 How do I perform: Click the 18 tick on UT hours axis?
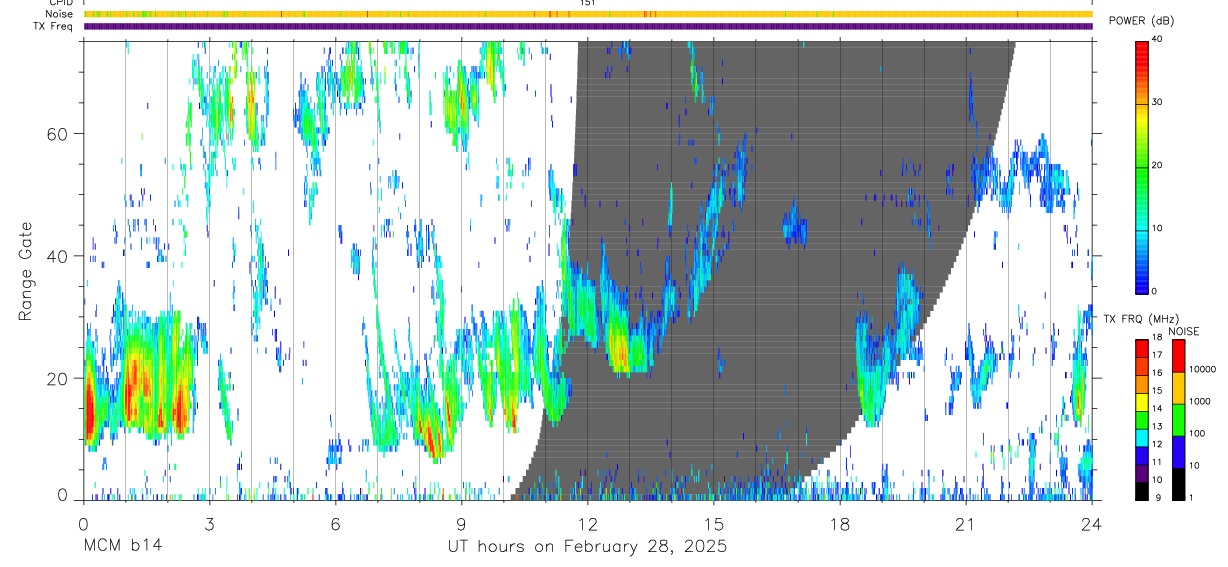click(x=840, y=523)
